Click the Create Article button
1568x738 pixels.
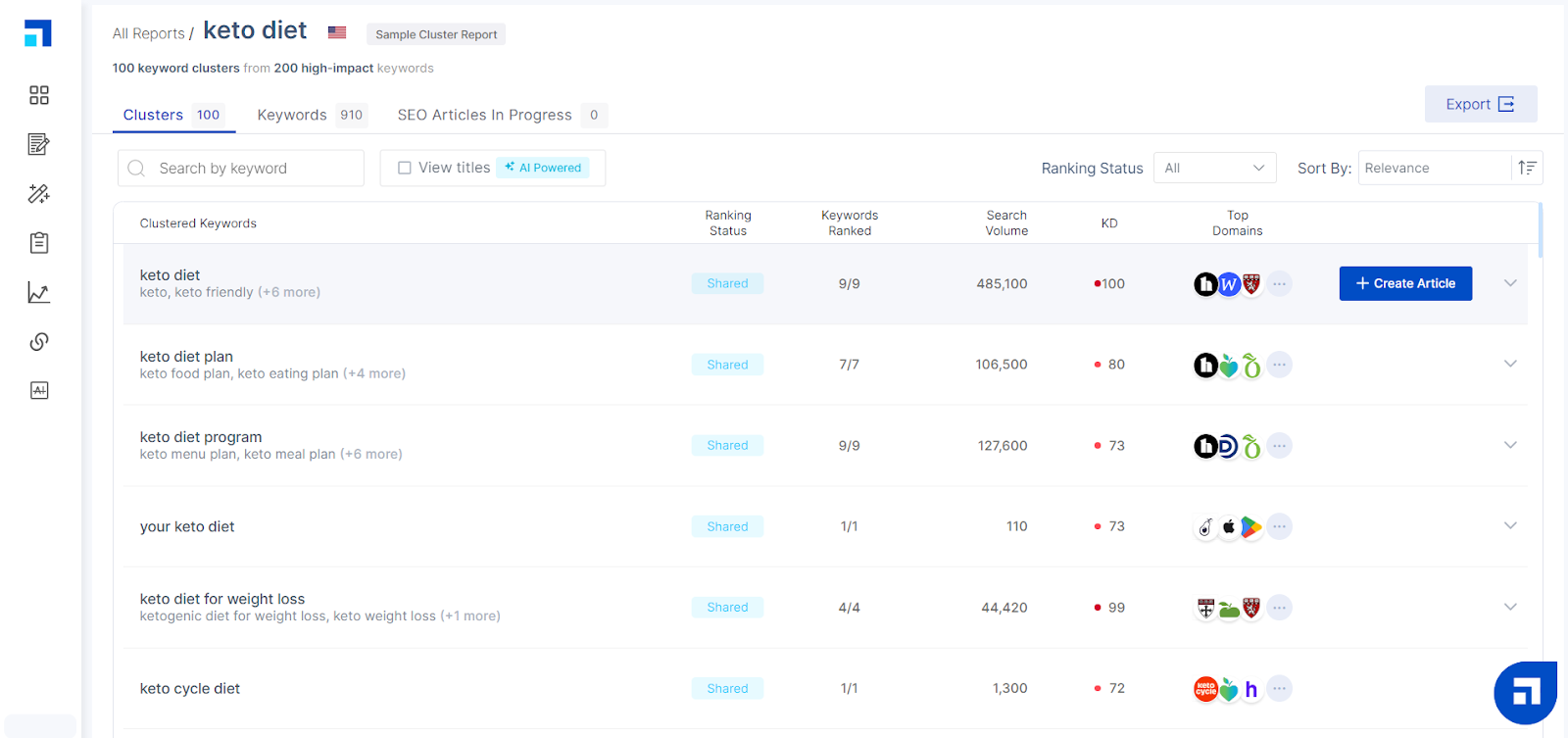[x=1404, y=283]
